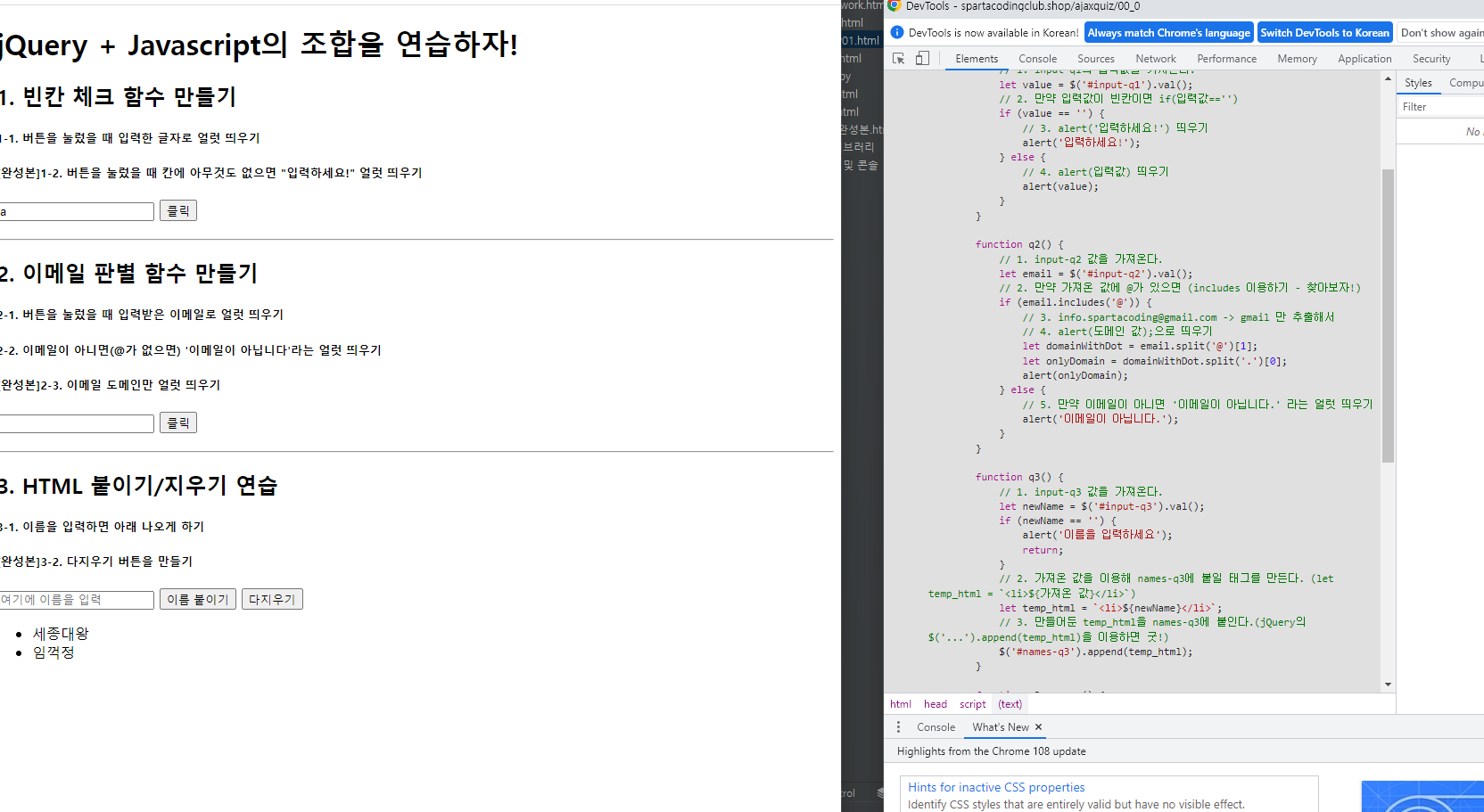1484x812 pixels.
Task: Open the Application tab
Action: 1364,59
